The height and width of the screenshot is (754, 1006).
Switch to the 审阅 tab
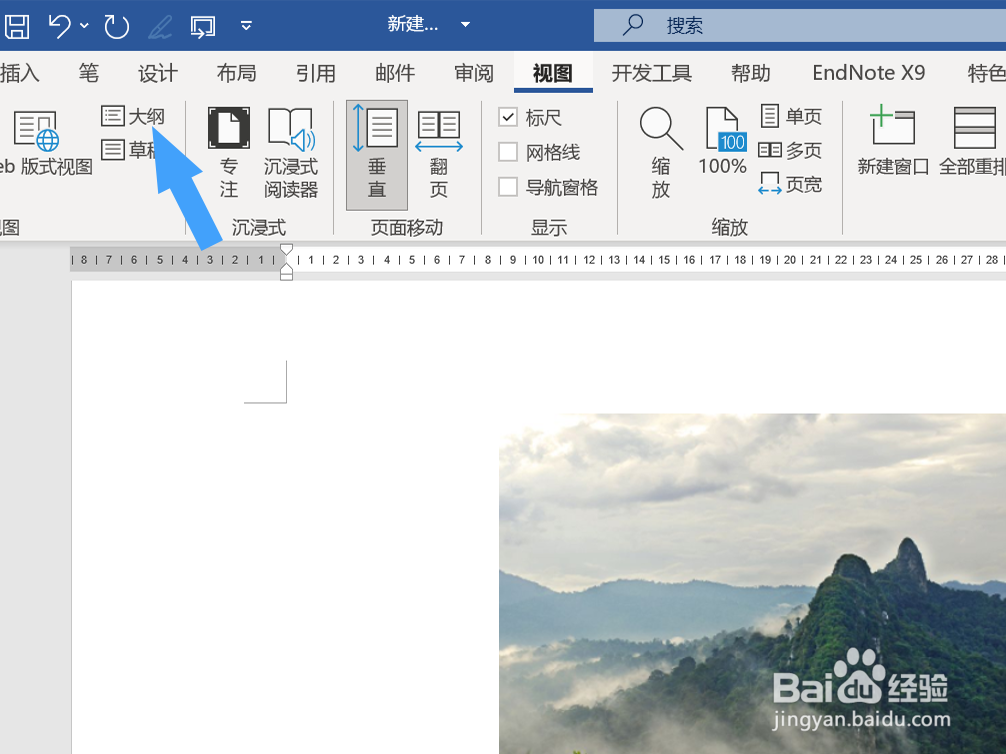473,73
